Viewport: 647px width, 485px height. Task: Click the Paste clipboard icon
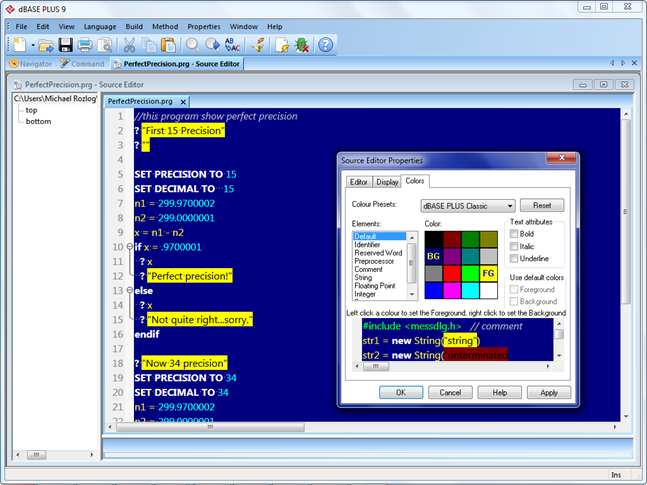(167, 45)
